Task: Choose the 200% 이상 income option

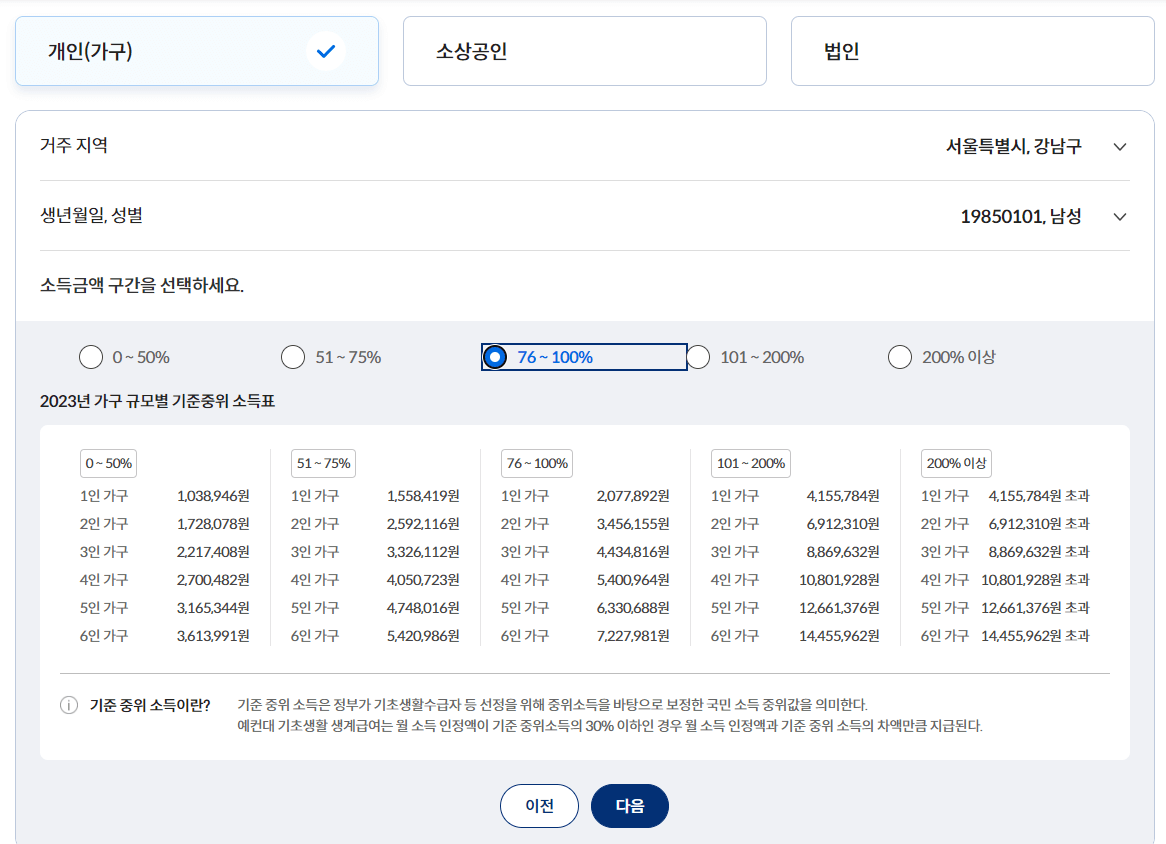Action: [899, 356]
